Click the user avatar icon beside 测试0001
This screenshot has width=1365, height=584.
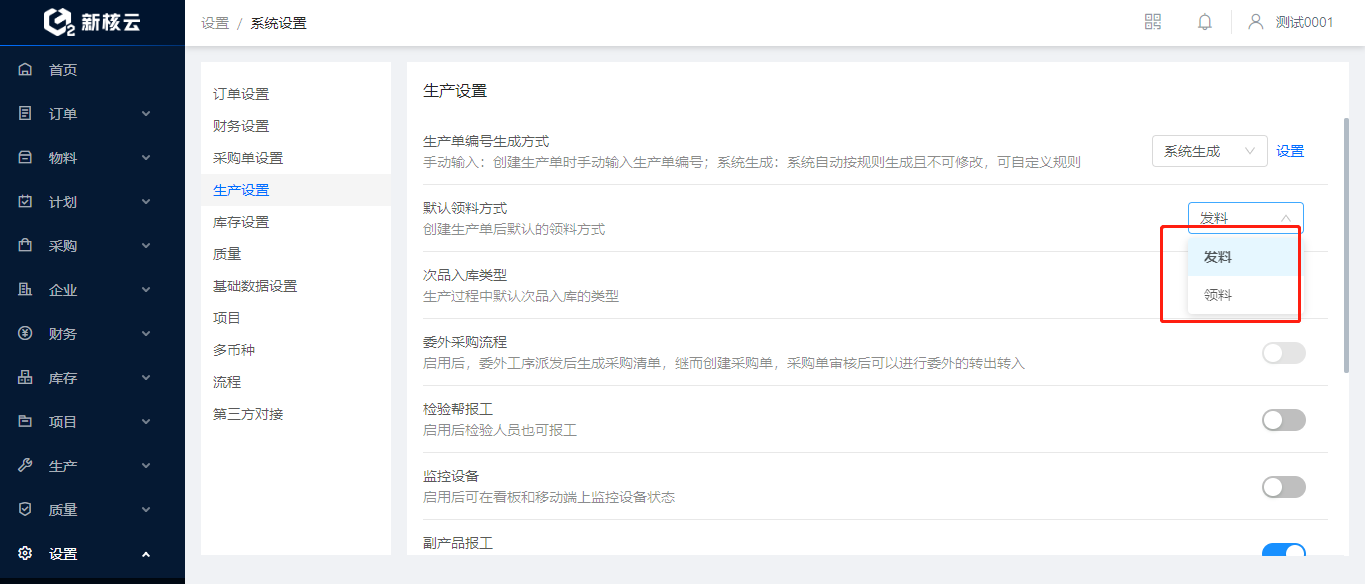pyautogui.click(x=1256, y=22)
